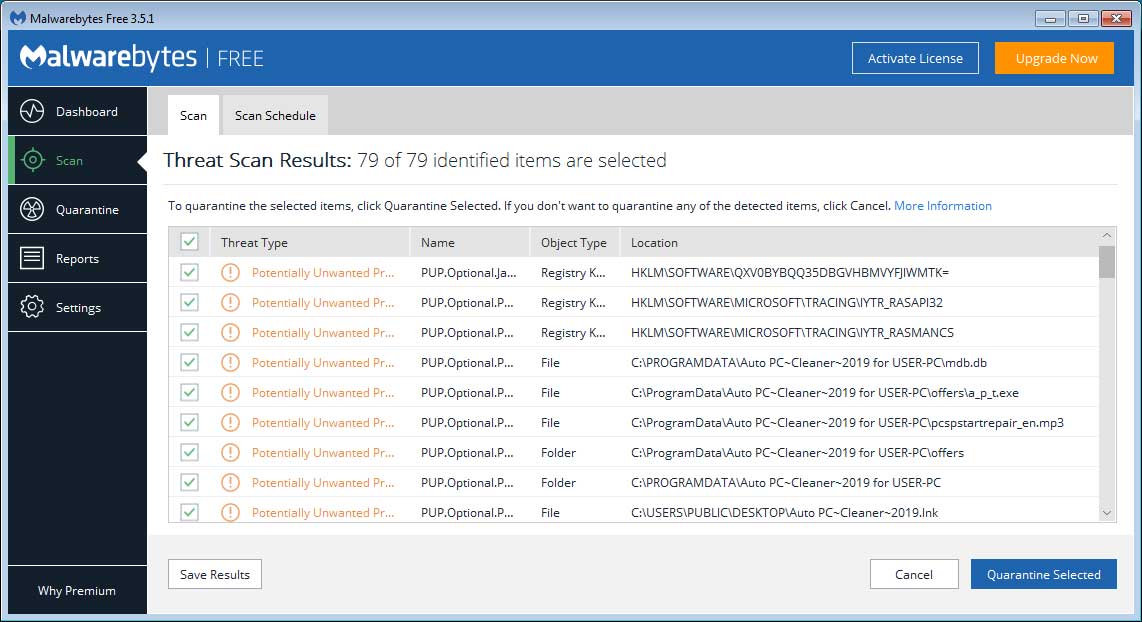Click the warning icon beside the mdb.db threat
The height and width of the screenshot is (622, 1142).
click(230, 362)
